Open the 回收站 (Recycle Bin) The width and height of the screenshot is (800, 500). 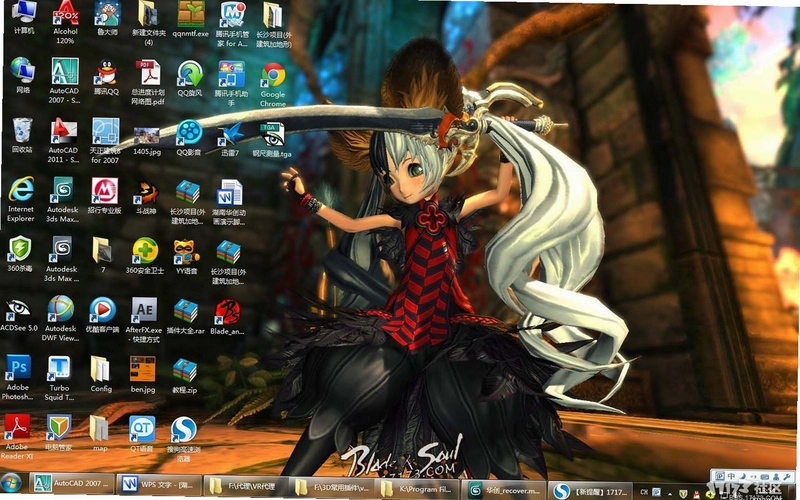22,135
